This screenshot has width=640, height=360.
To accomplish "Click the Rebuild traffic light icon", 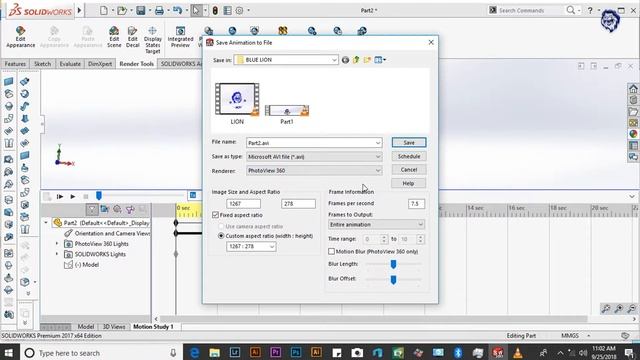I will pyautogui.click(x=215, y=11).
